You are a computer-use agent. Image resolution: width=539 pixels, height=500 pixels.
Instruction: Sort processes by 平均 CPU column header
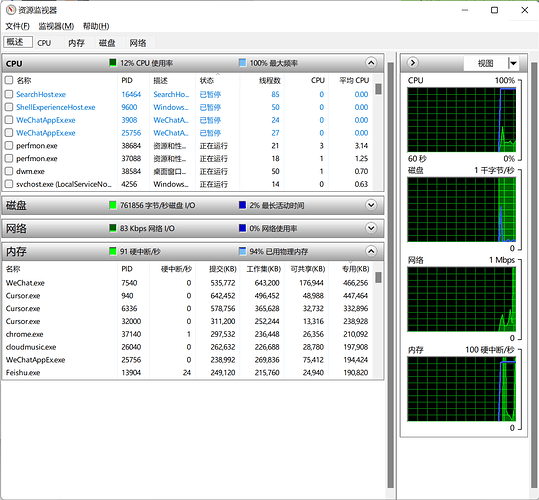click(x=354, y=80)
